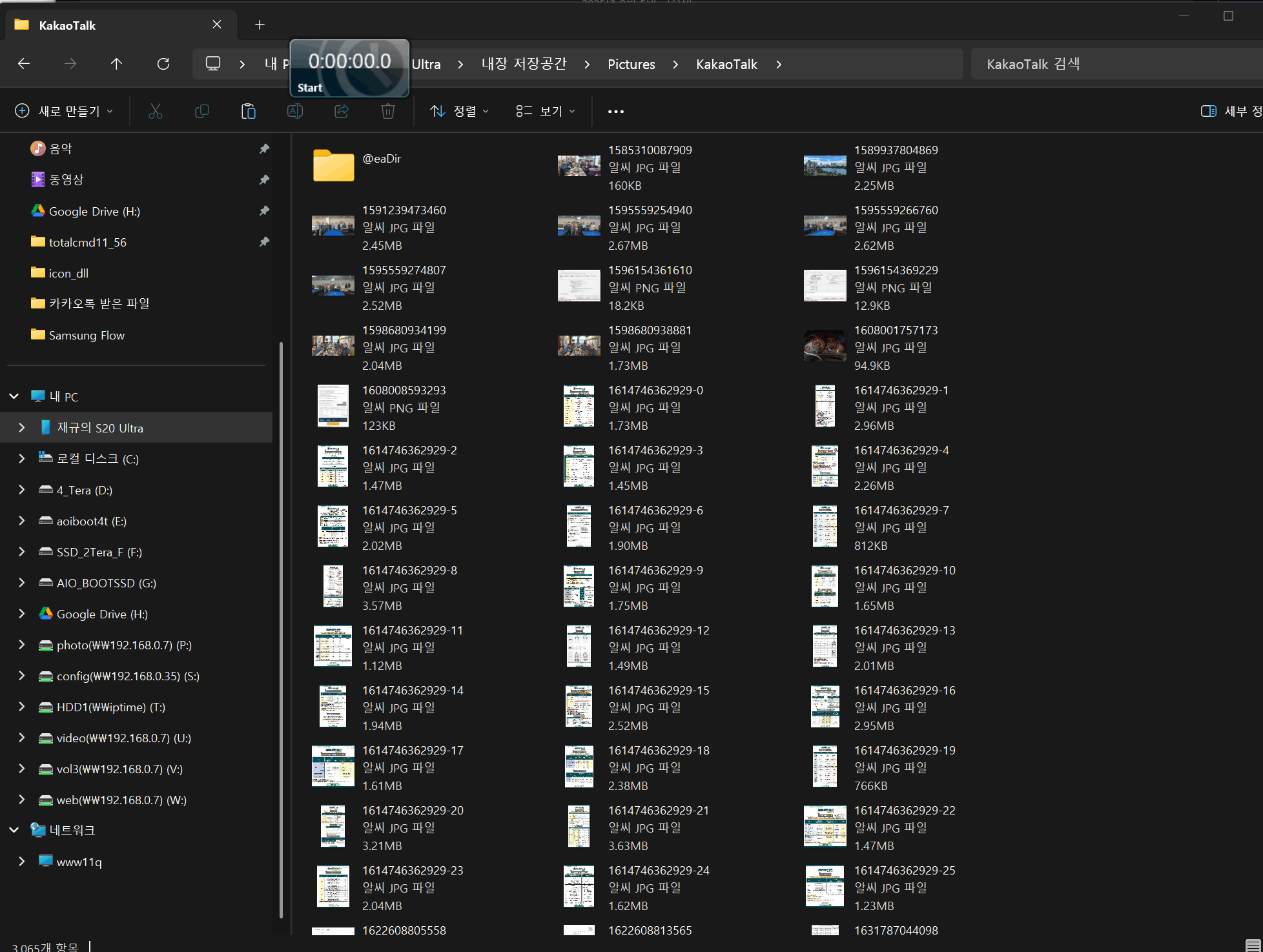1263x952 pixels.
Task: Collapse the 내 PC tree section
Action: coord(14,396)
